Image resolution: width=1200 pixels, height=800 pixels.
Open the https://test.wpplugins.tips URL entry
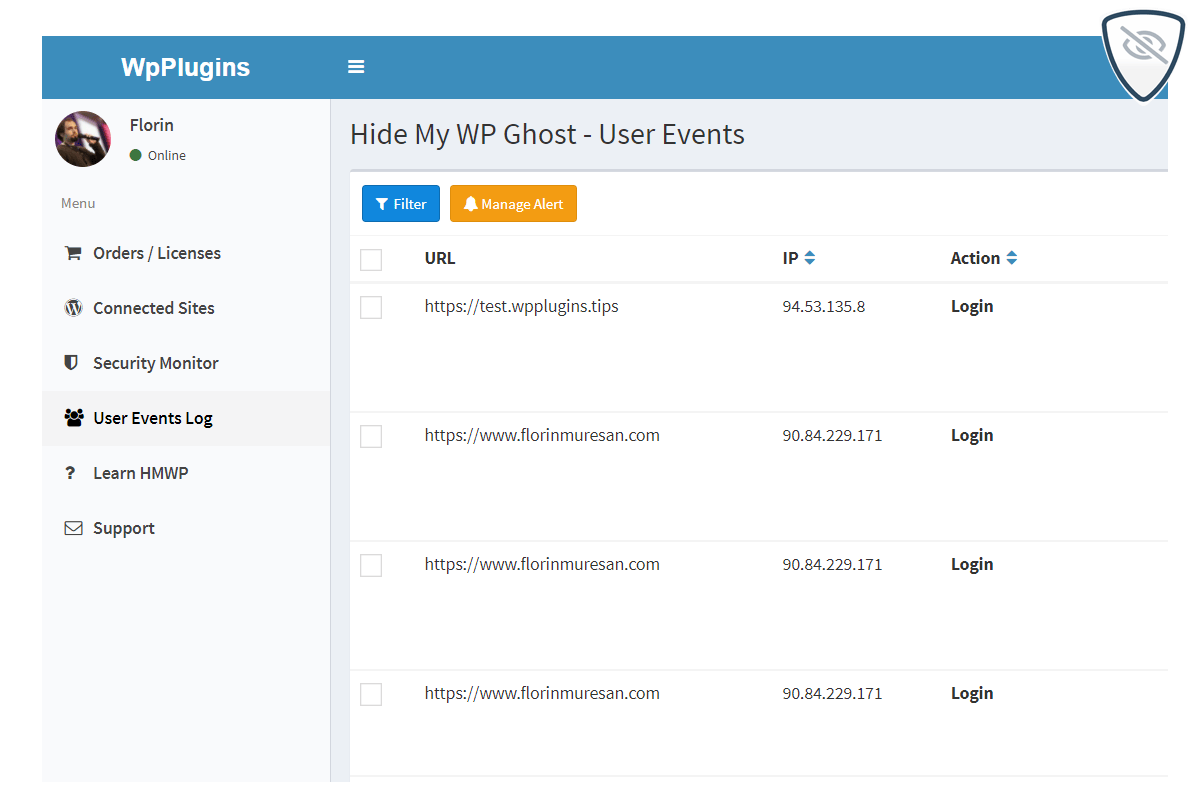(521, 307)
